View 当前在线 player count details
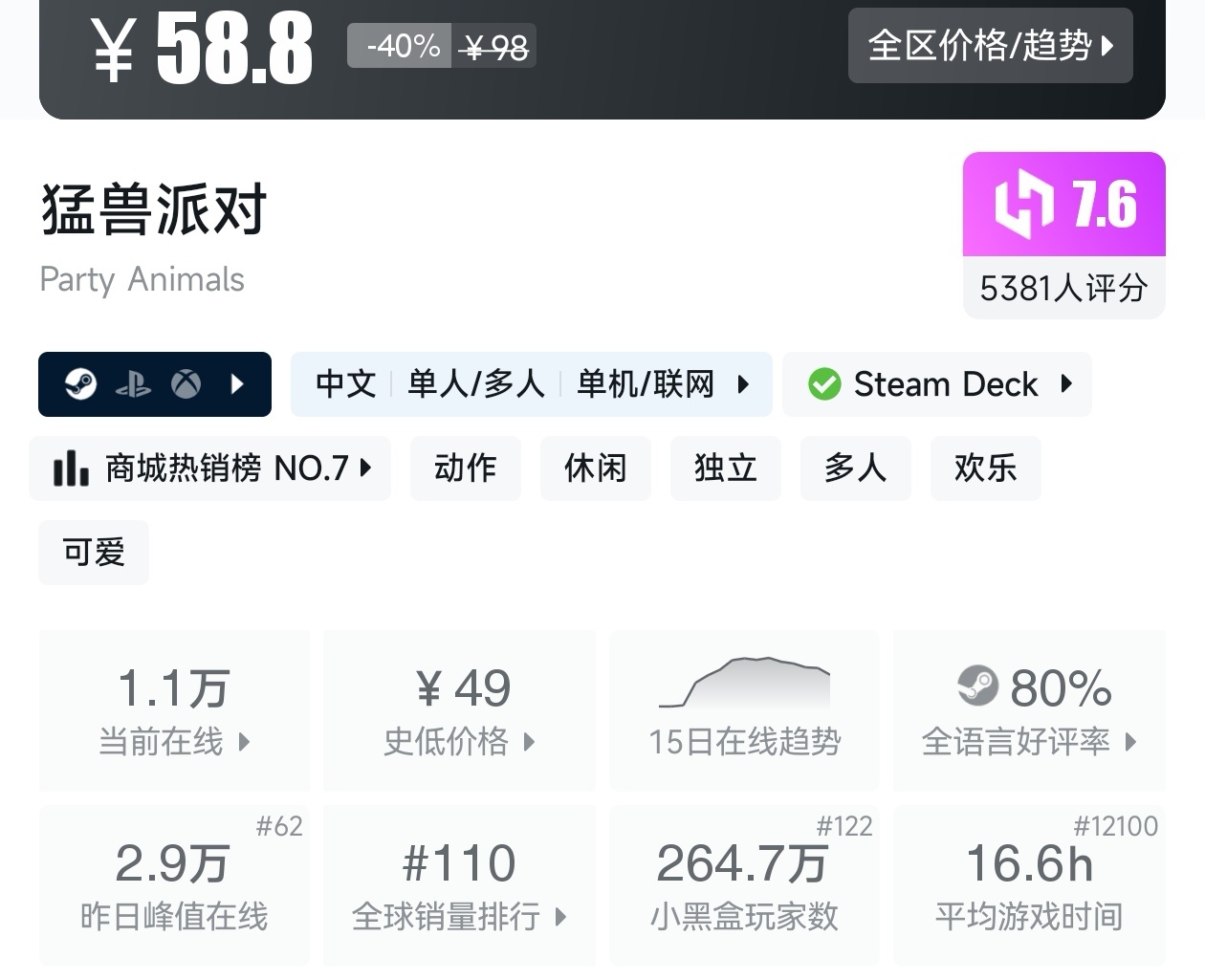1205x980 pixels. (x=174, y=711)
